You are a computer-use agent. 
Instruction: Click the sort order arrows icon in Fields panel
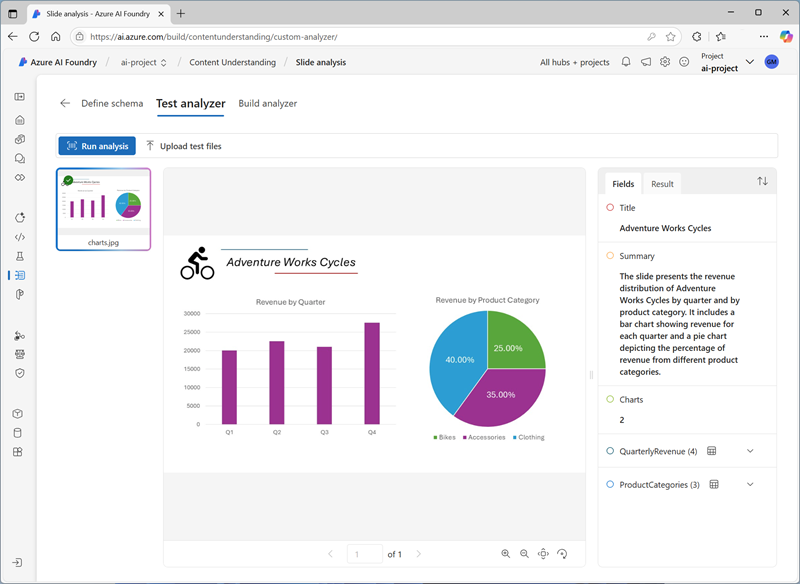point(762,181)
